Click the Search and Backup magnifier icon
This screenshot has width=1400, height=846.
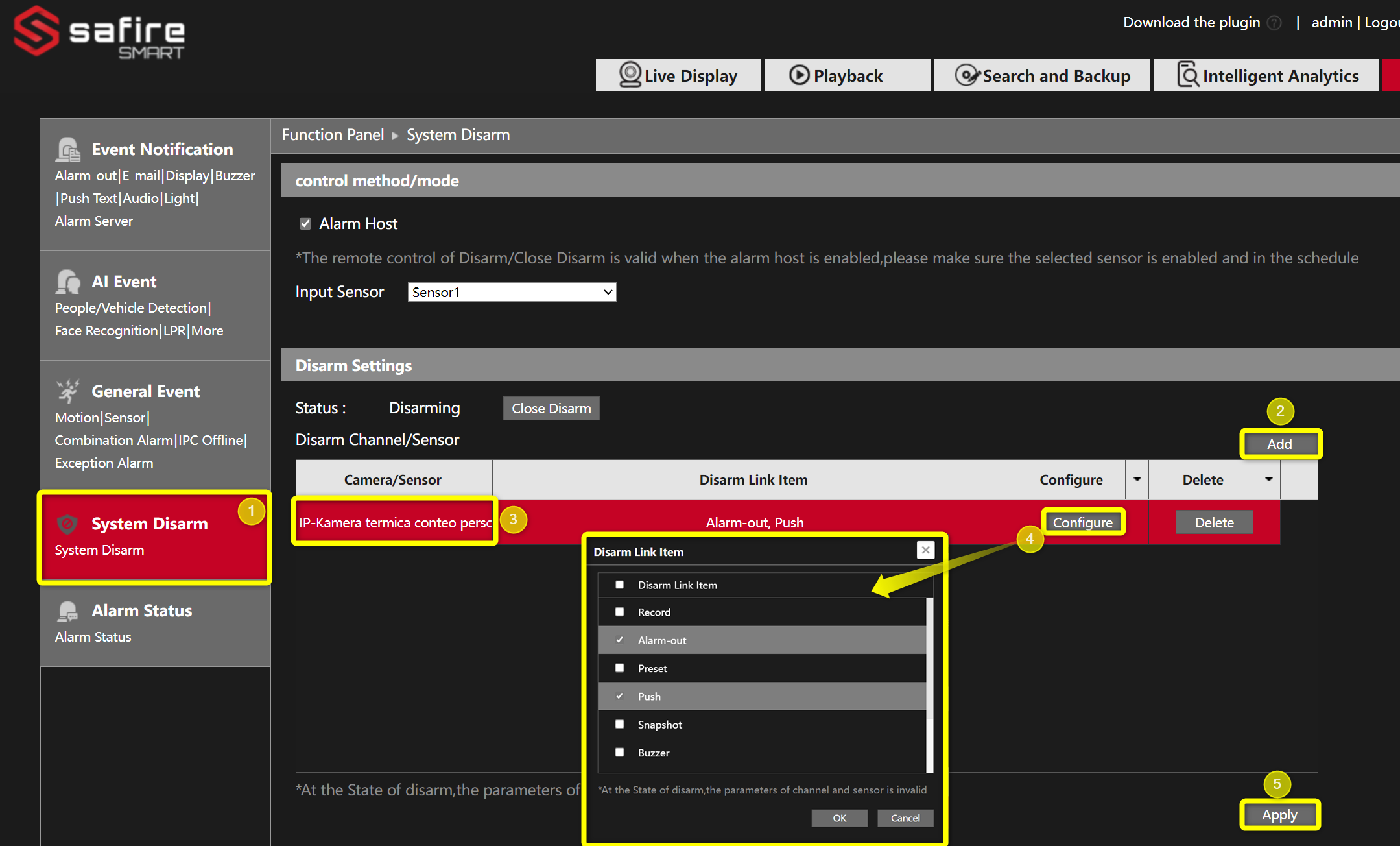(967, 75)
